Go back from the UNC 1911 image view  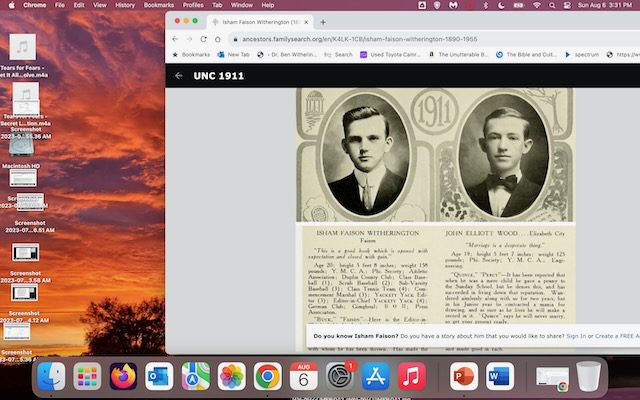178,76
